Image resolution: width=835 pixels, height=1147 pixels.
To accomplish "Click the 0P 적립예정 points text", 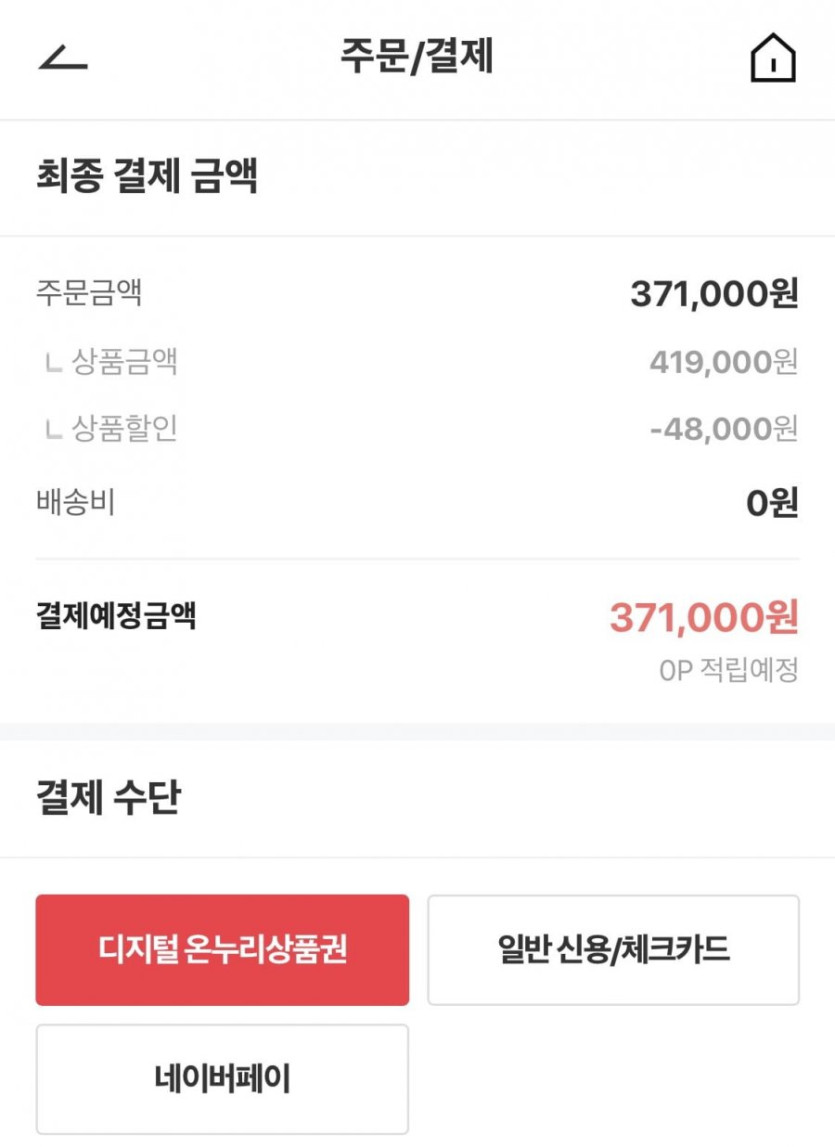I will click(728, 670).
